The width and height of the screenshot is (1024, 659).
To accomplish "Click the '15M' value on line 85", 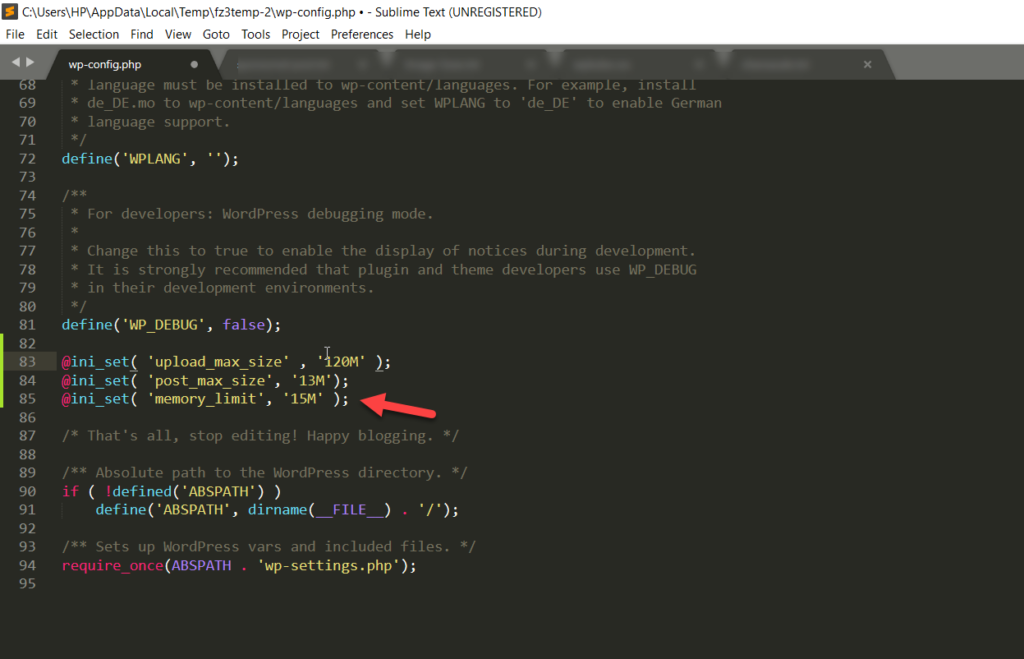I will (303, 399).
